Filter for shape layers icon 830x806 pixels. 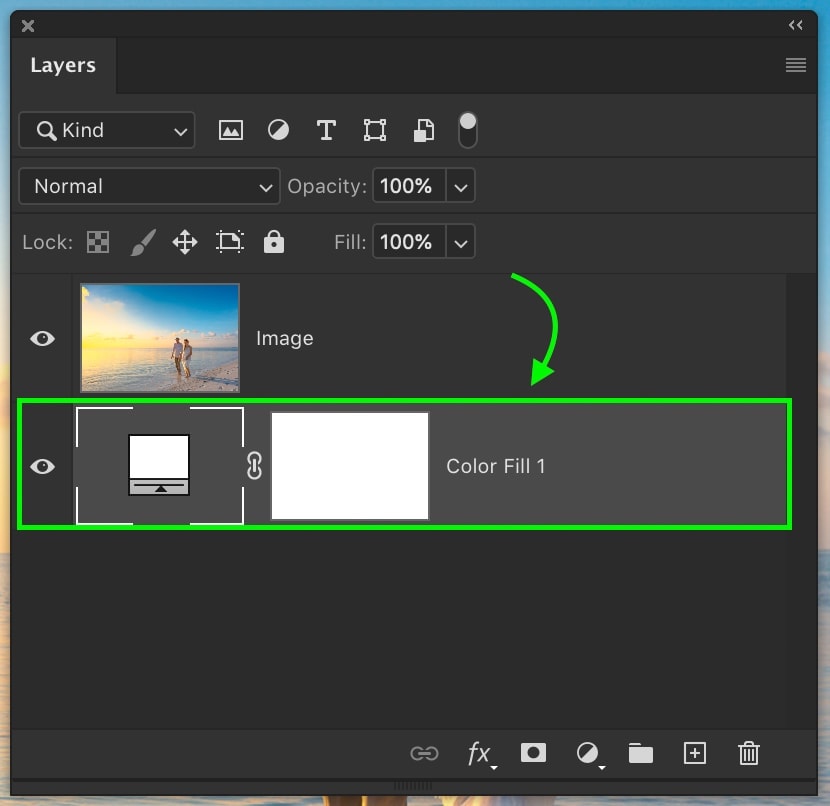(375, 130)
